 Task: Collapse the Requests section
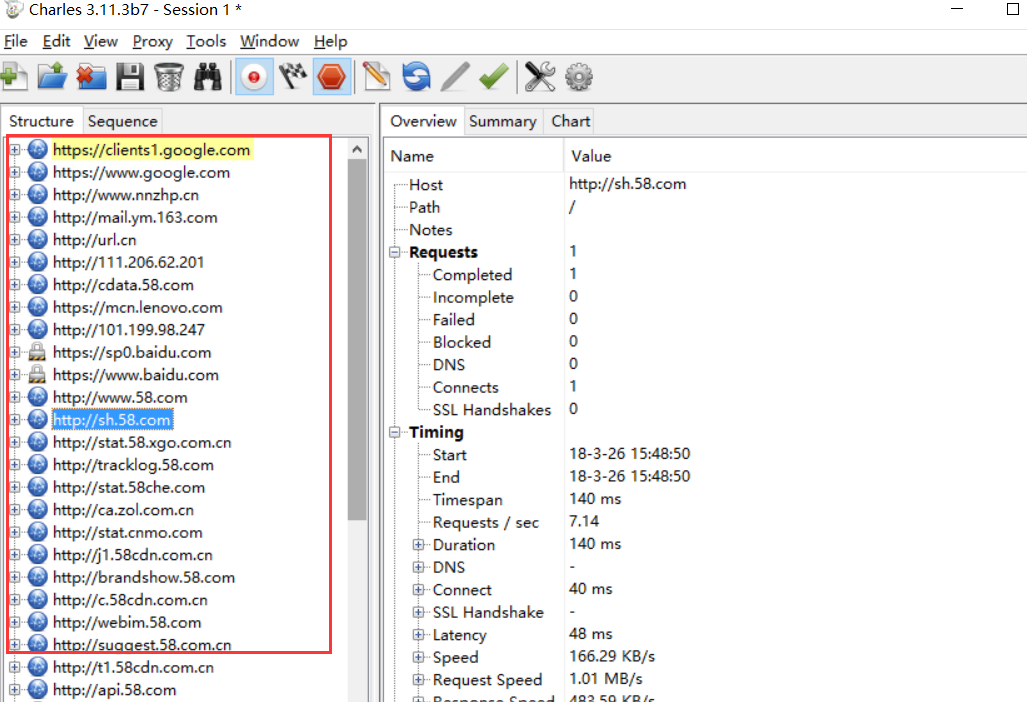[x=394, y=252]
